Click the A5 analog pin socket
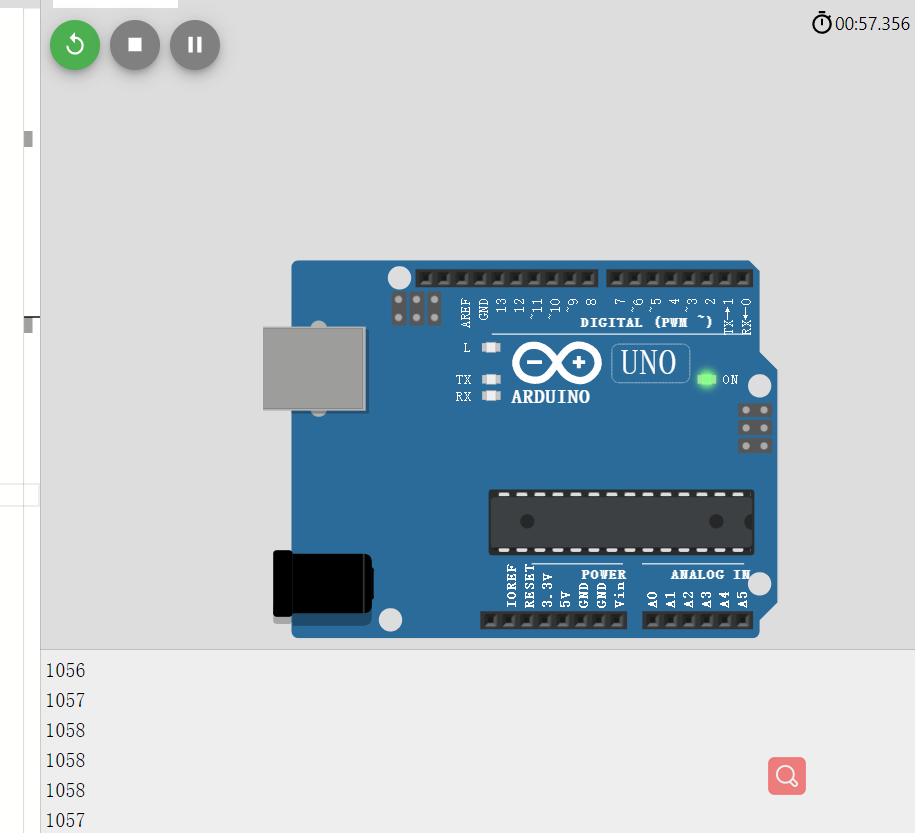 (743, 620)
